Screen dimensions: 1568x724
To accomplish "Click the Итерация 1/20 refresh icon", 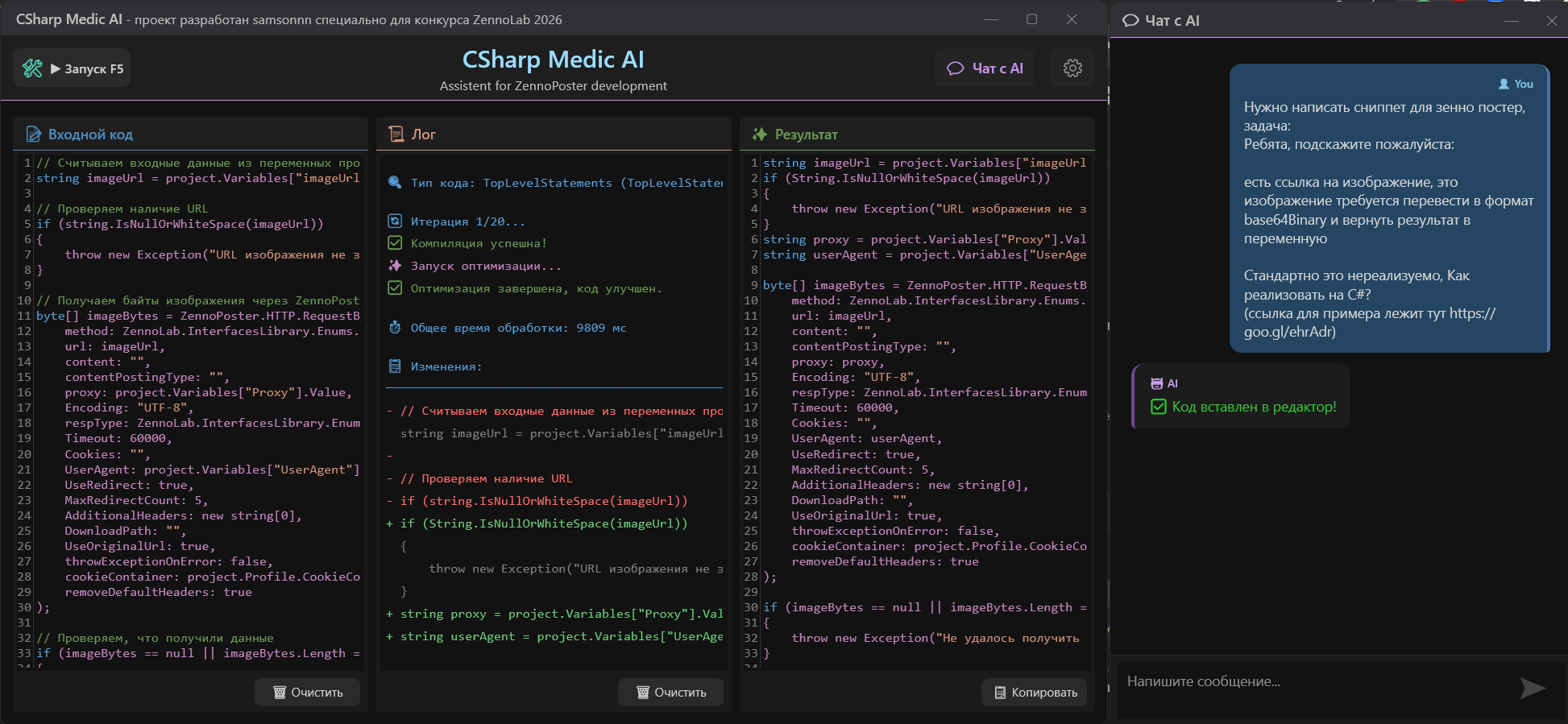I will click(395, 221).
